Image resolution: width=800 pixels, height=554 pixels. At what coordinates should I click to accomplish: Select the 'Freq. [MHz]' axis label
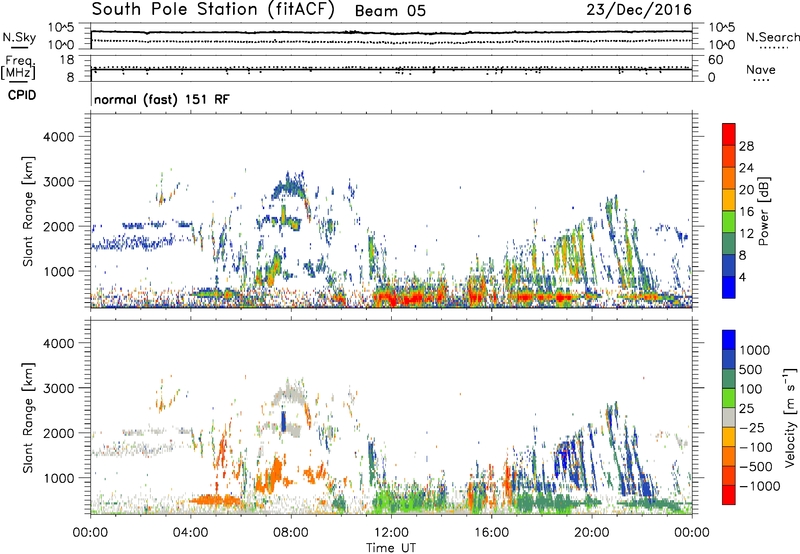click(19, 67)
